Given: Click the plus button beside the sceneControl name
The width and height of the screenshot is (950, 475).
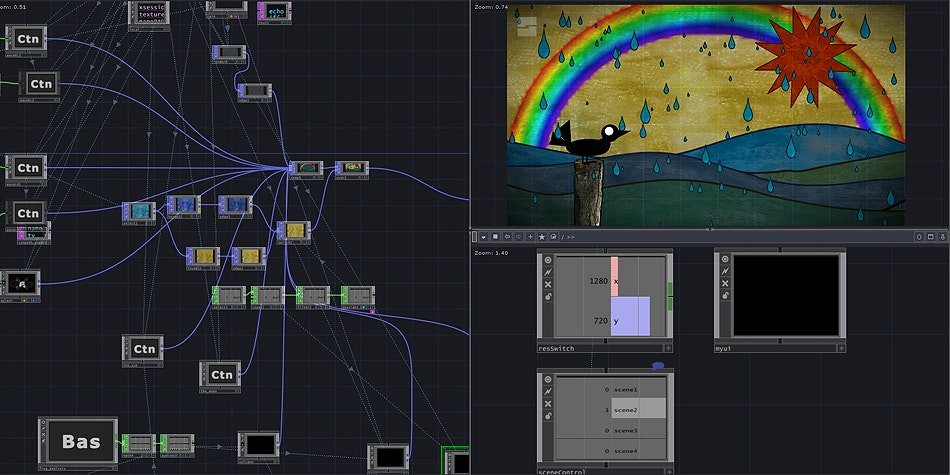Looking at the screenshot, I should (x=668, y=471).
